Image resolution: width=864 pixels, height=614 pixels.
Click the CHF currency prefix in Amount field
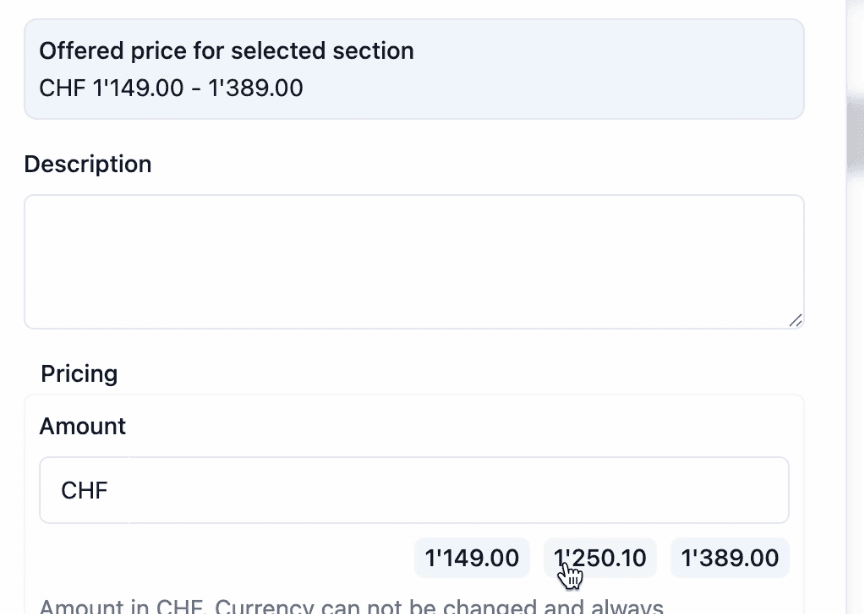(x=84, y=490)
